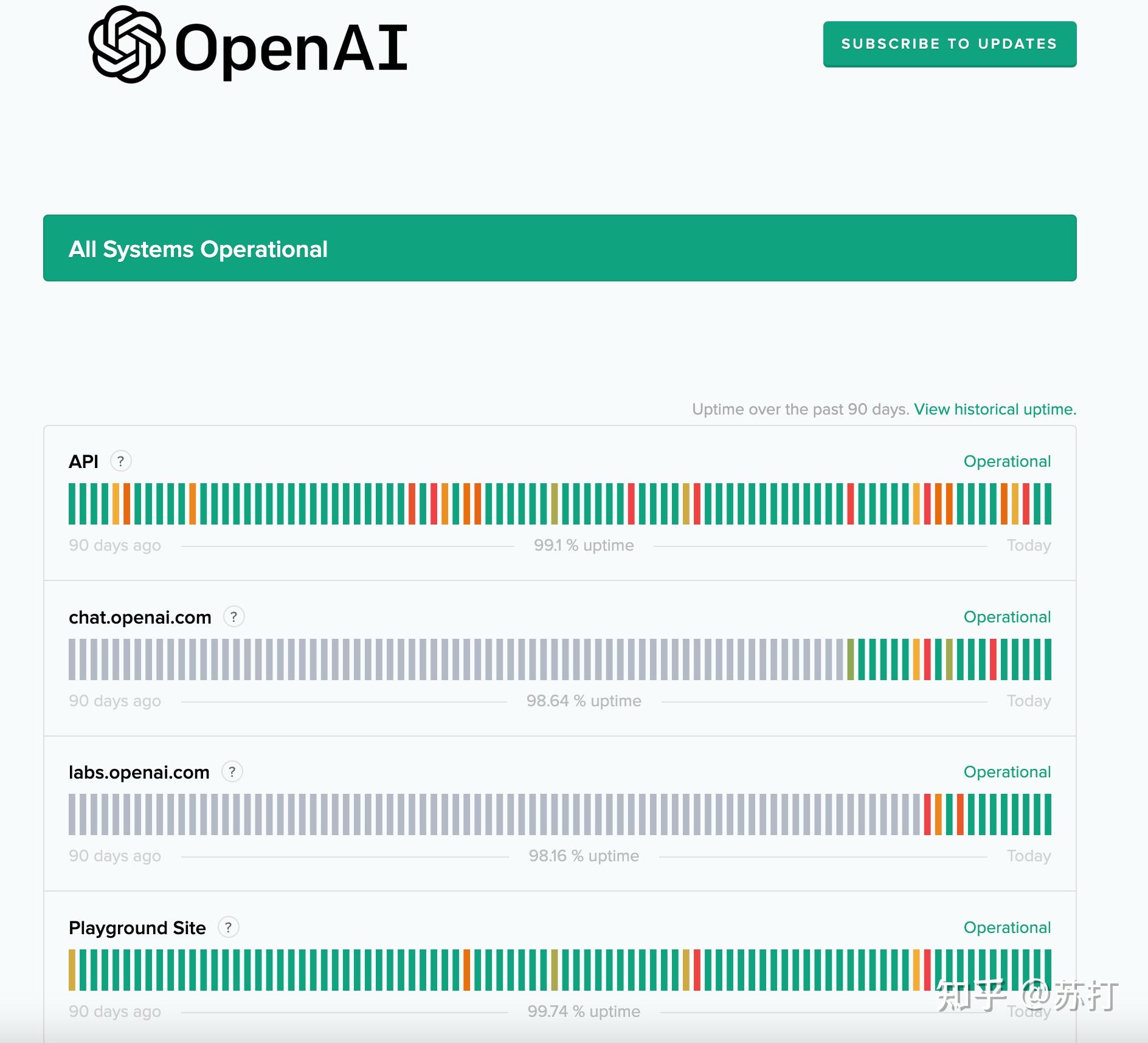Open the help tooltip beside API

coord(121,461)
